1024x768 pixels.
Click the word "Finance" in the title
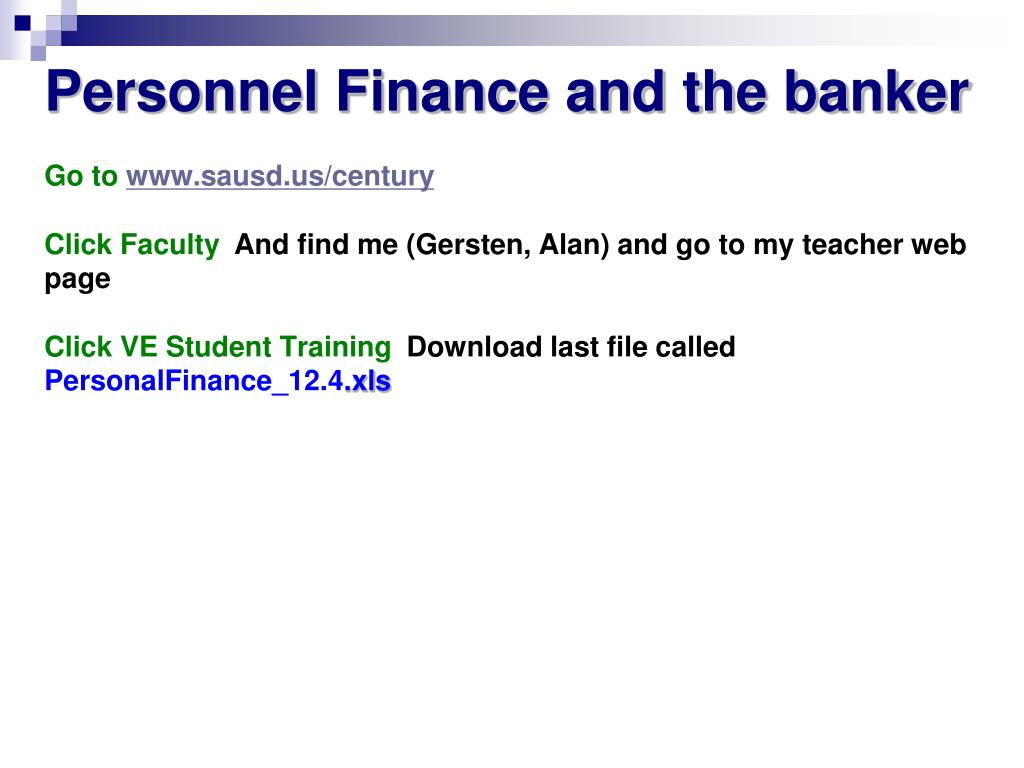tap(442, 93)
